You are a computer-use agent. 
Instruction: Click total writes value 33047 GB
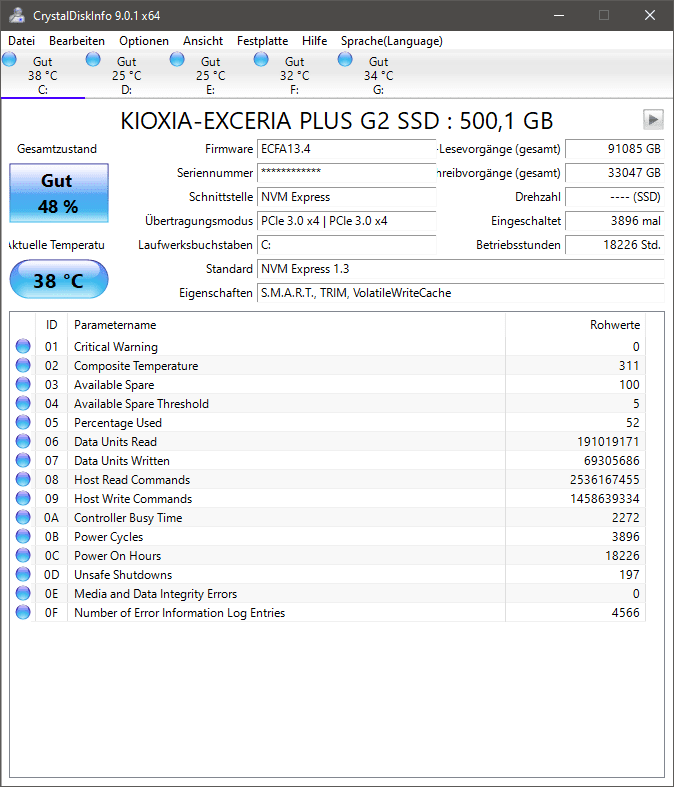click(x=615, y=173)
